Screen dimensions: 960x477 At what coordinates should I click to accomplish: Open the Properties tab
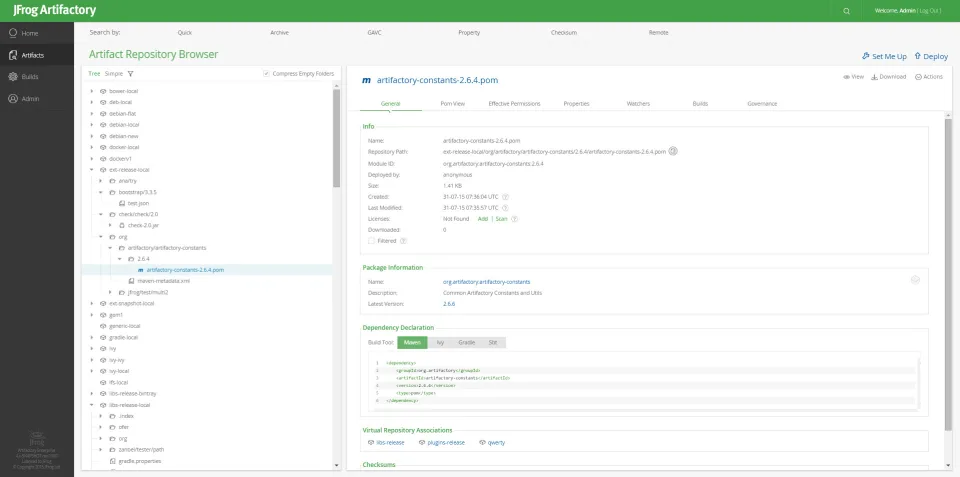576,103
